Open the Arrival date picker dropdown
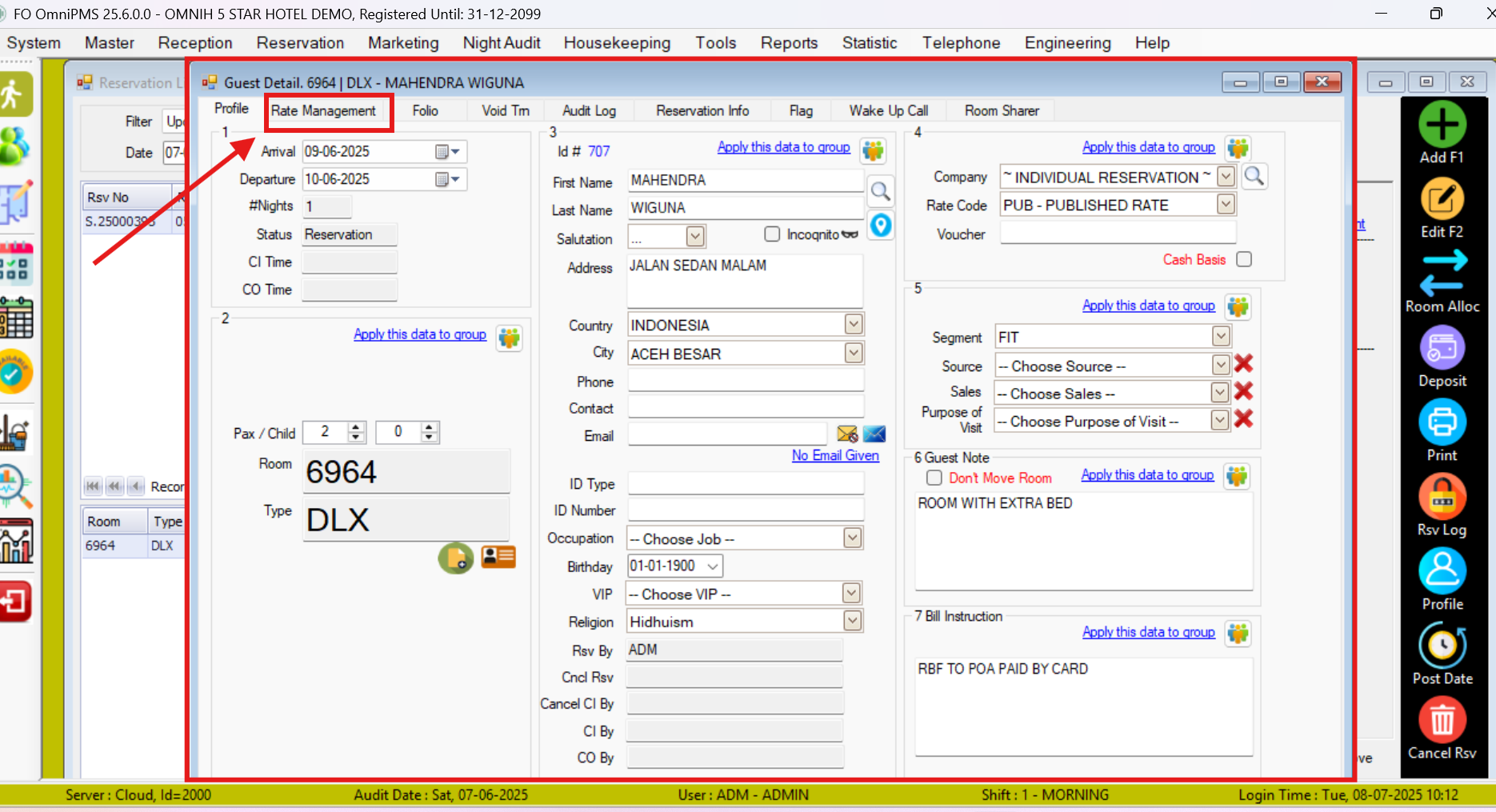The height and width of the screenshot is (812, 1496). (x=448, y=151)
